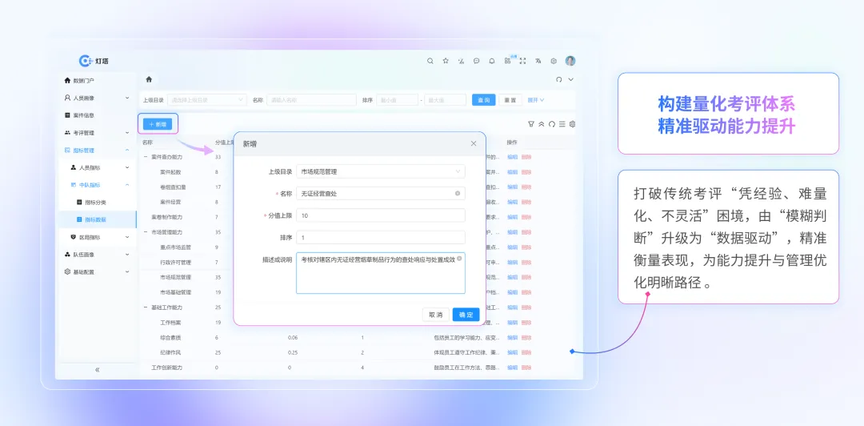Click the funnel filter icon above the table
Screen dimensions: 864x426
[x=531, y=125]
